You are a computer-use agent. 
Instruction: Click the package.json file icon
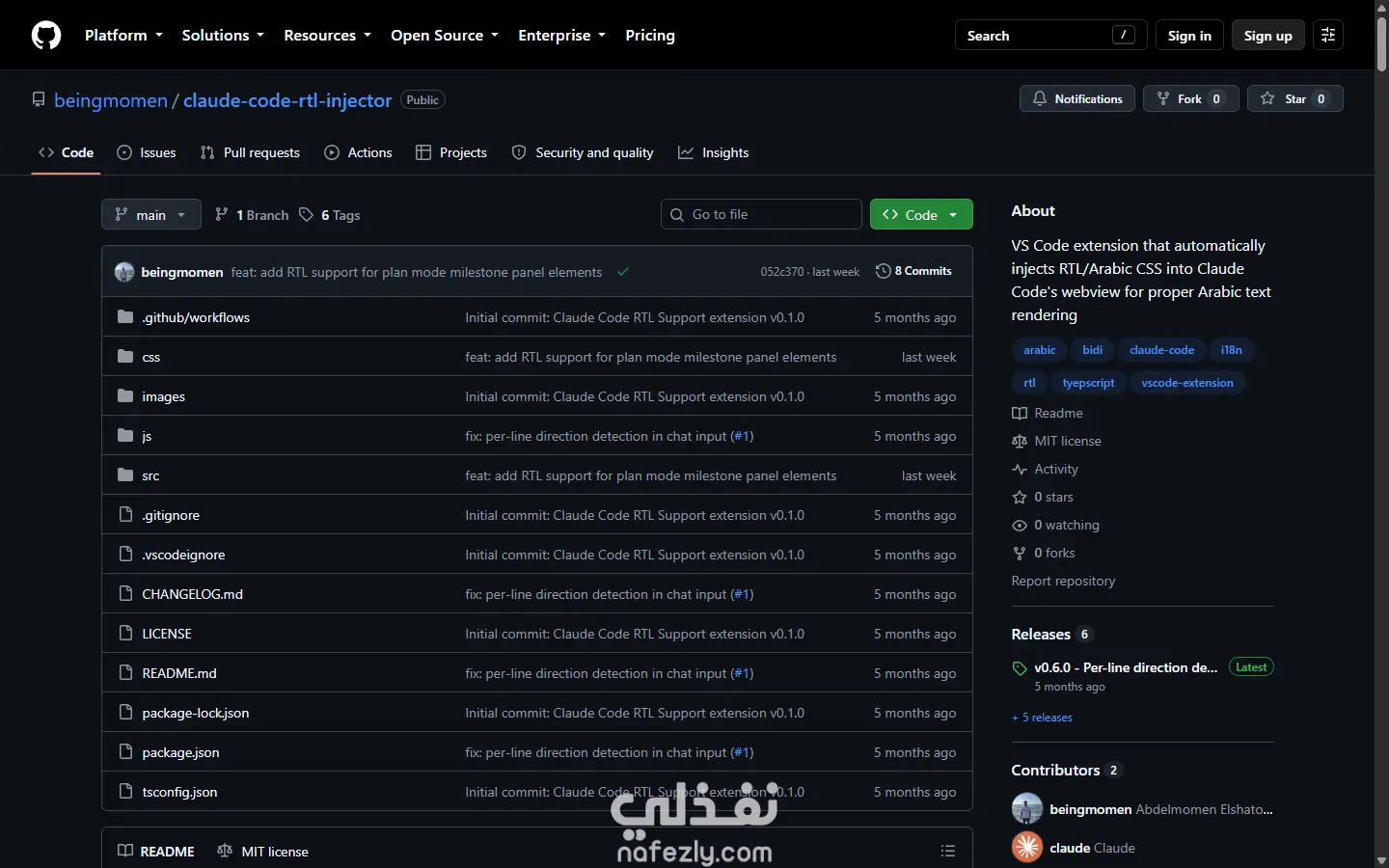coord(125,752)
